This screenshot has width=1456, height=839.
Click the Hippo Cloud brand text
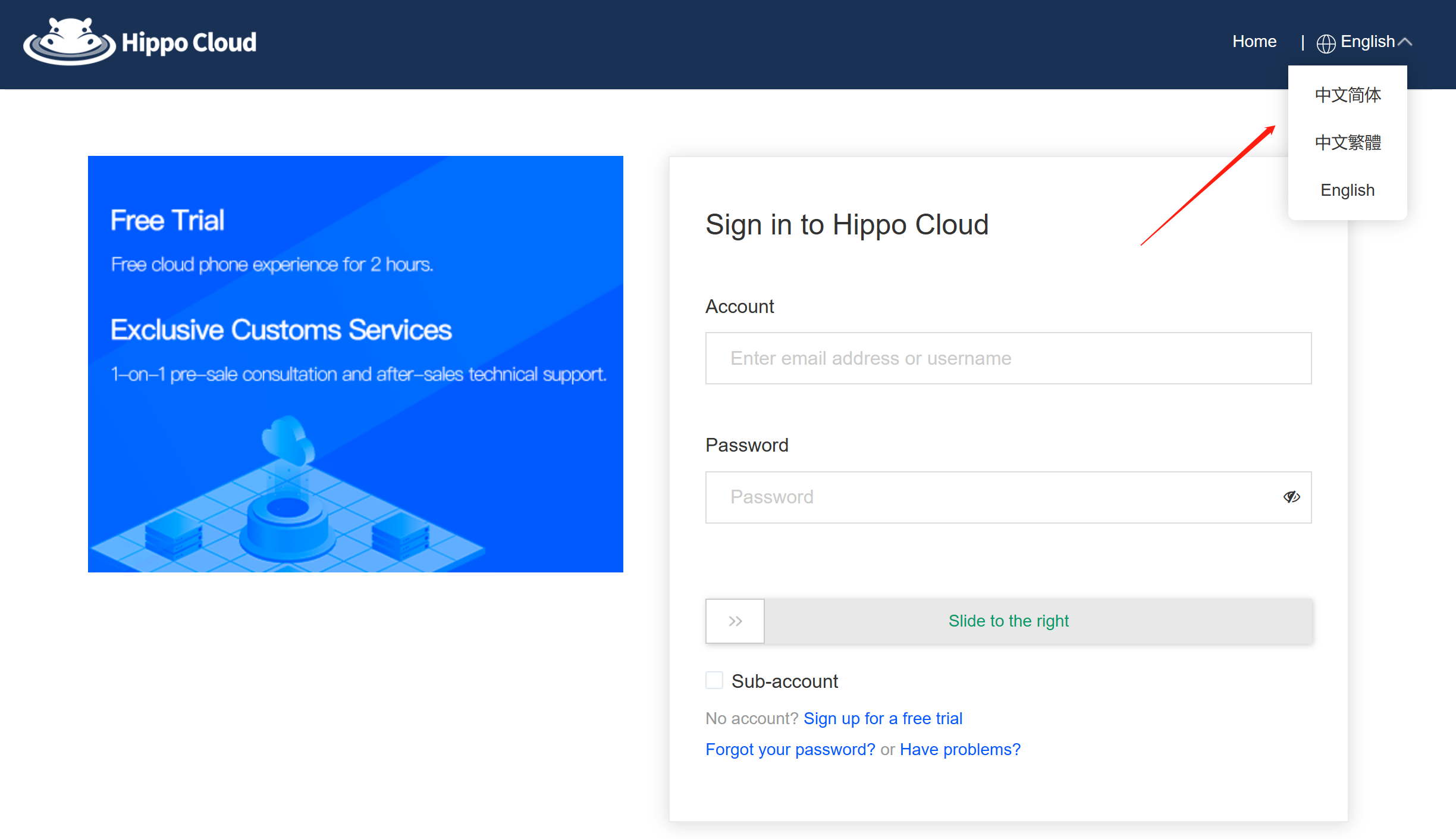pyautogui.click(x=189, y=43)
